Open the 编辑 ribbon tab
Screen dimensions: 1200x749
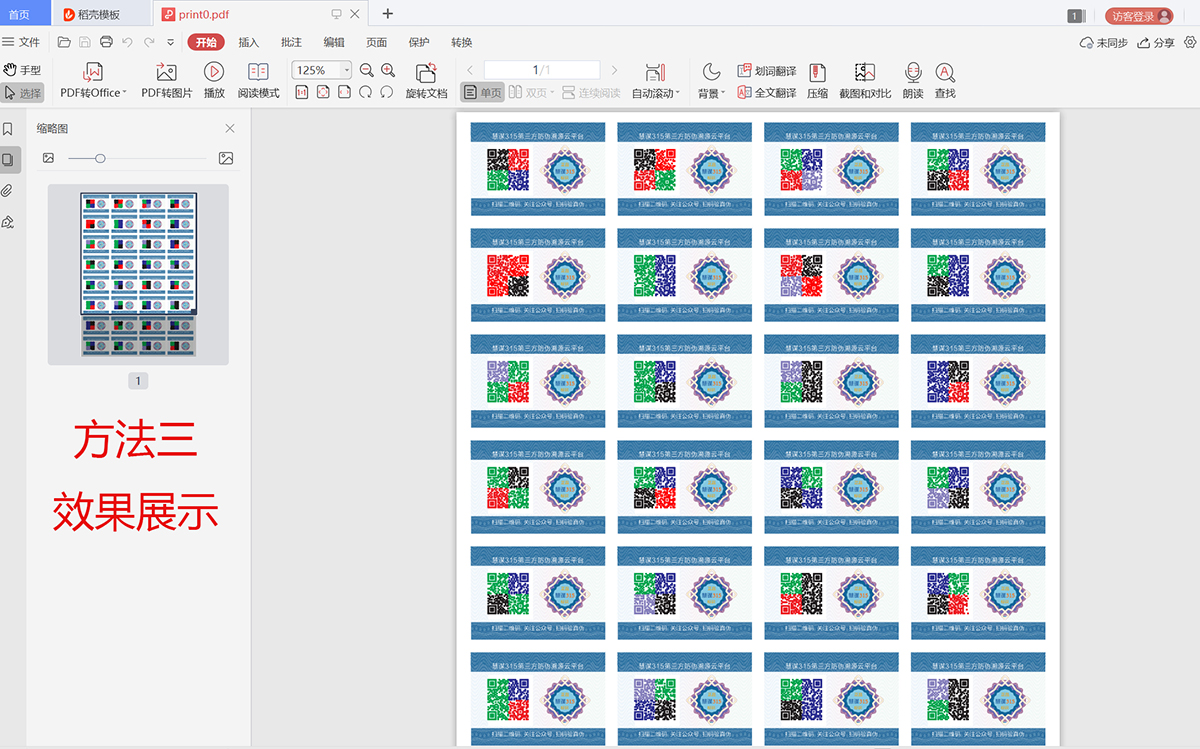point(334,42)
